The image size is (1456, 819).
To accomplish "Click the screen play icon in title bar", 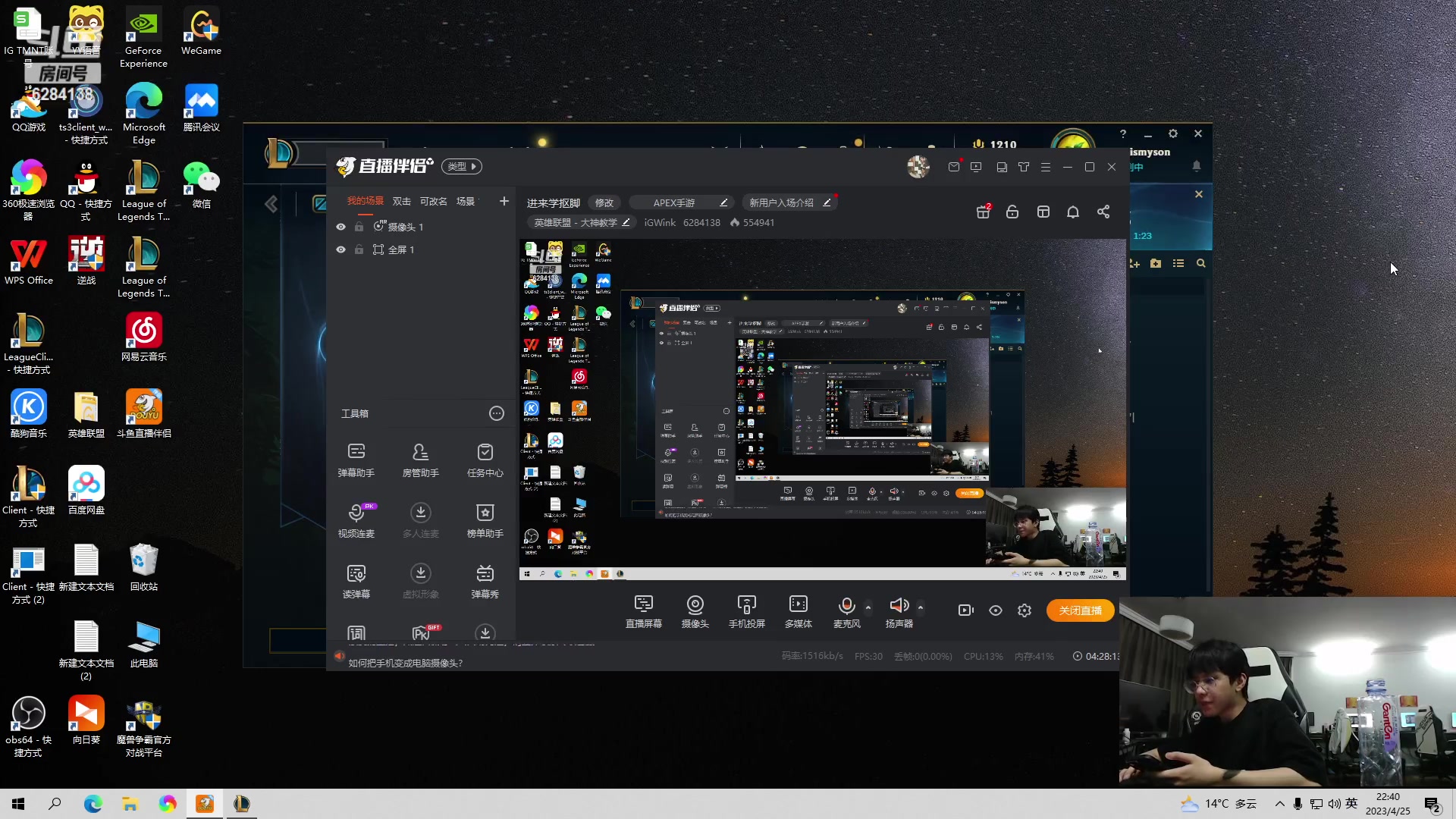I will (976, 167).
